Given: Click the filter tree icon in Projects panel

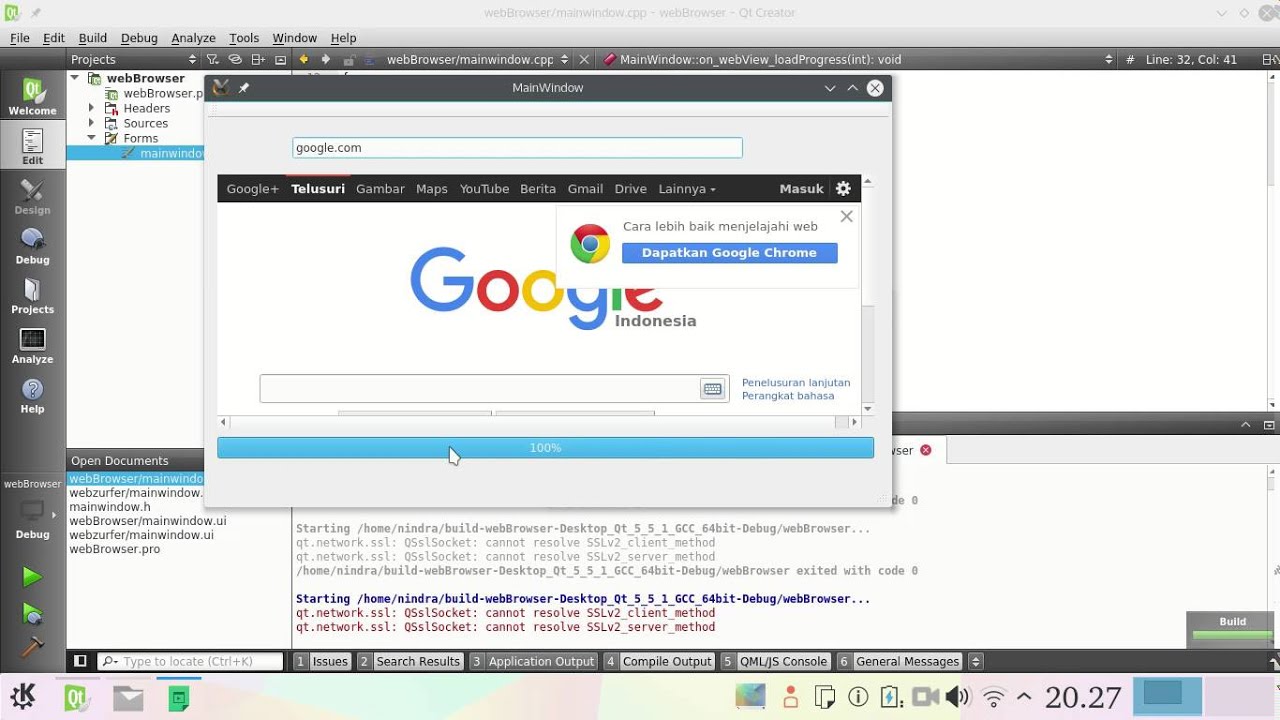Looking at the screenshot, I should (x=212, y=60).
